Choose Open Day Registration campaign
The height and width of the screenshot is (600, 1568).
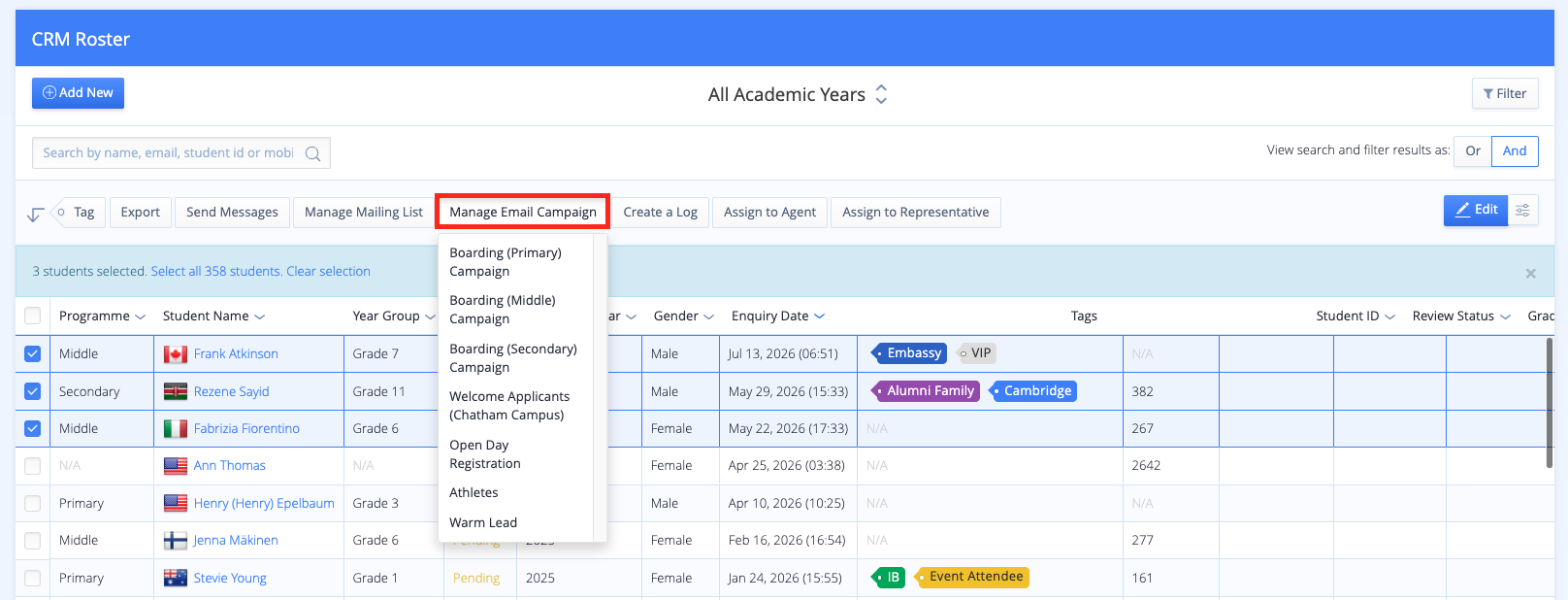pyautogui.click(x=485, y=454)
